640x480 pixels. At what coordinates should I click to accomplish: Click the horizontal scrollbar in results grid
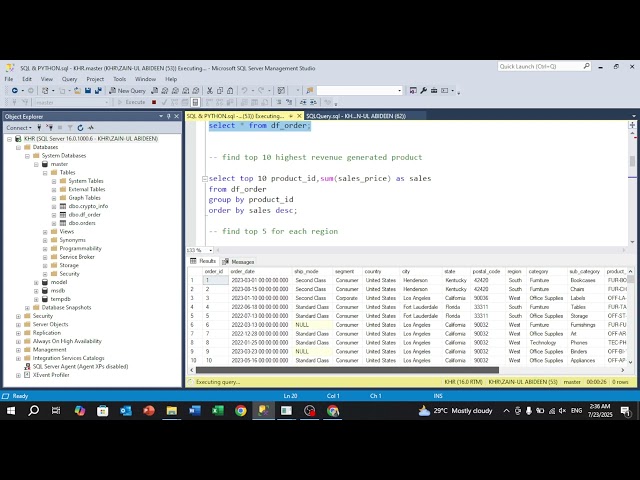[347, 370]
